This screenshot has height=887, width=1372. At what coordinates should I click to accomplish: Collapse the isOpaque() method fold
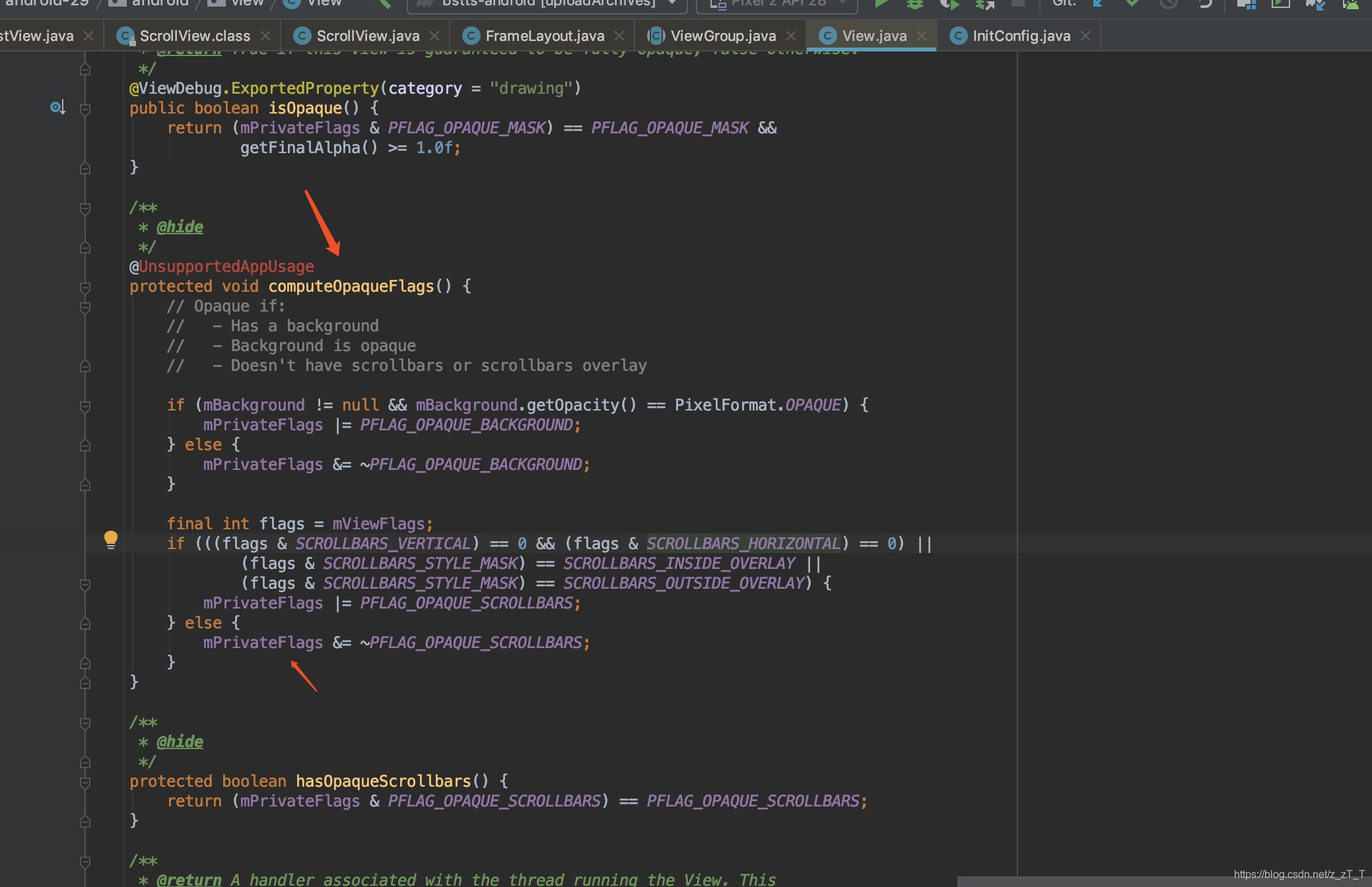[85, 109]
